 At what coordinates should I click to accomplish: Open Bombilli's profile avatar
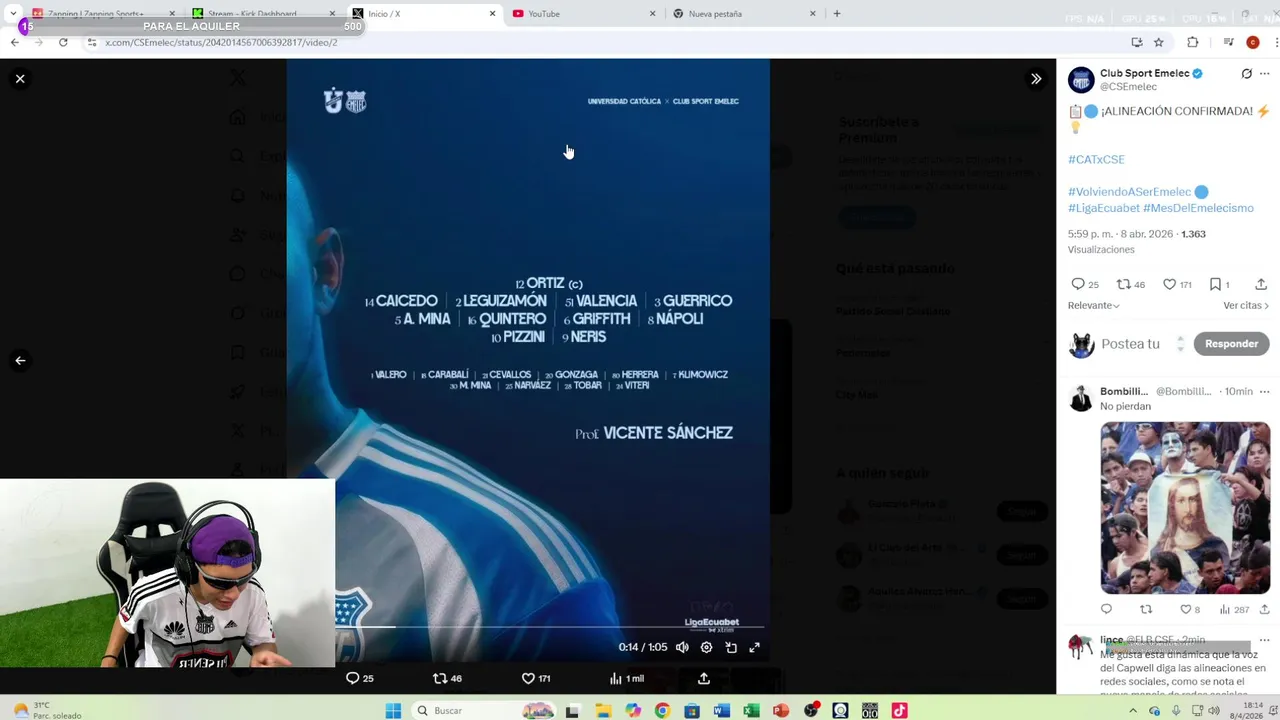click(x=1081, y=398)
